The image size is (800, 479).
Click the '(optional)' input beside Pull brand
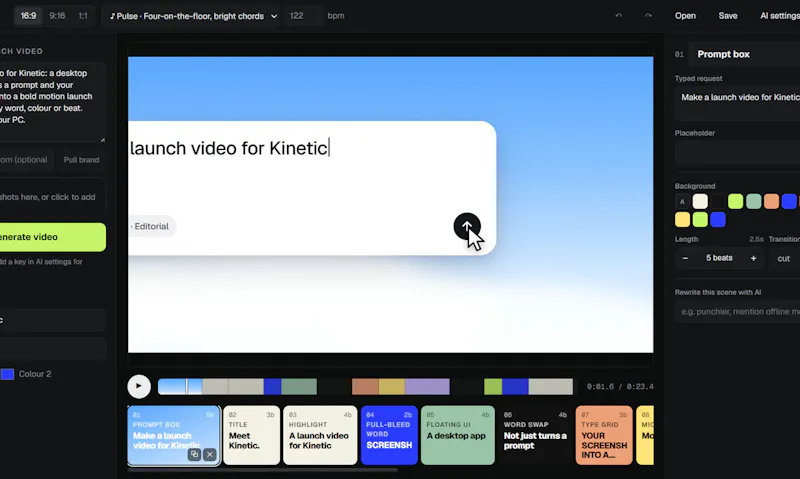tap(27, 160)
